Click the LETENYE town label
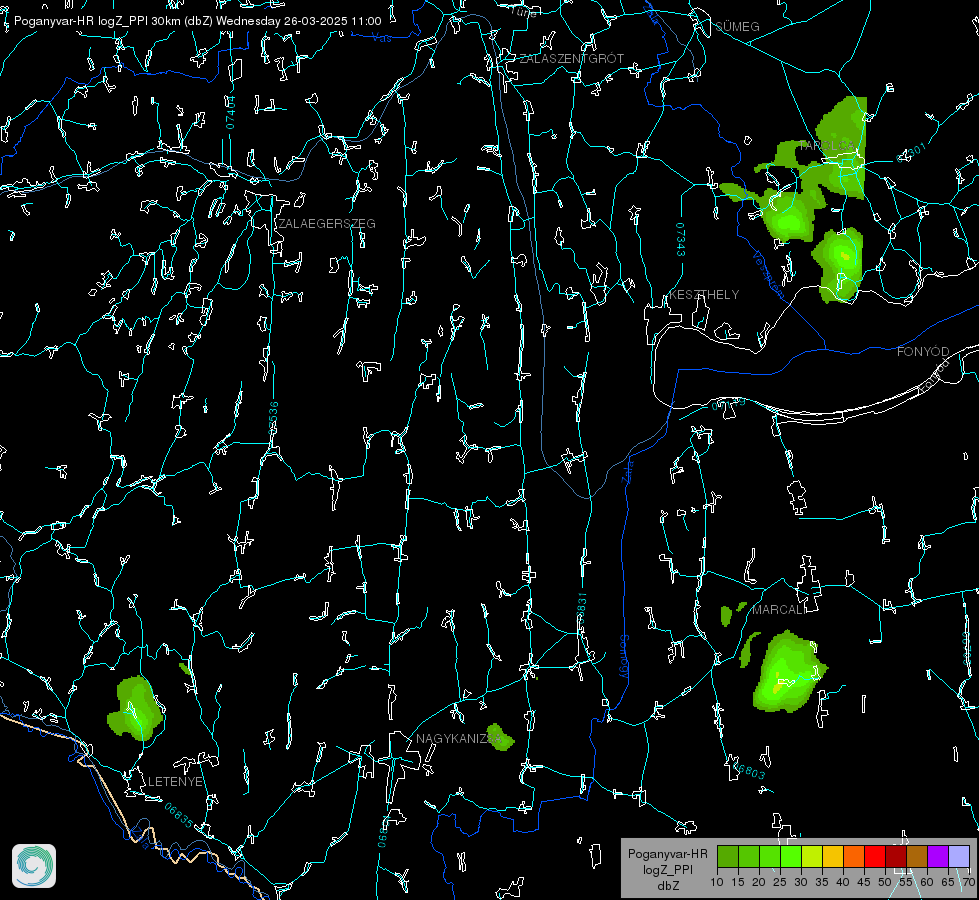The width and height of the screenshot is (979, 900). 175,782
